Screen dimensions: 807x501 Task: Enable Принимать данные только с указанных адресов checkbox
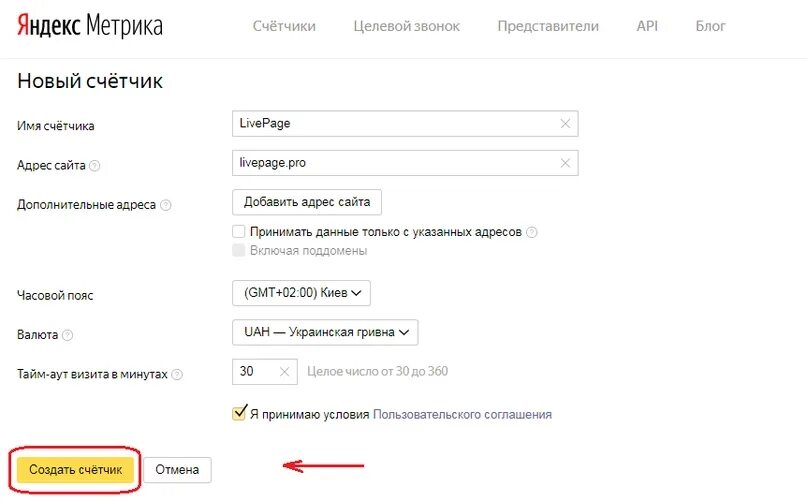click(238, 232)
